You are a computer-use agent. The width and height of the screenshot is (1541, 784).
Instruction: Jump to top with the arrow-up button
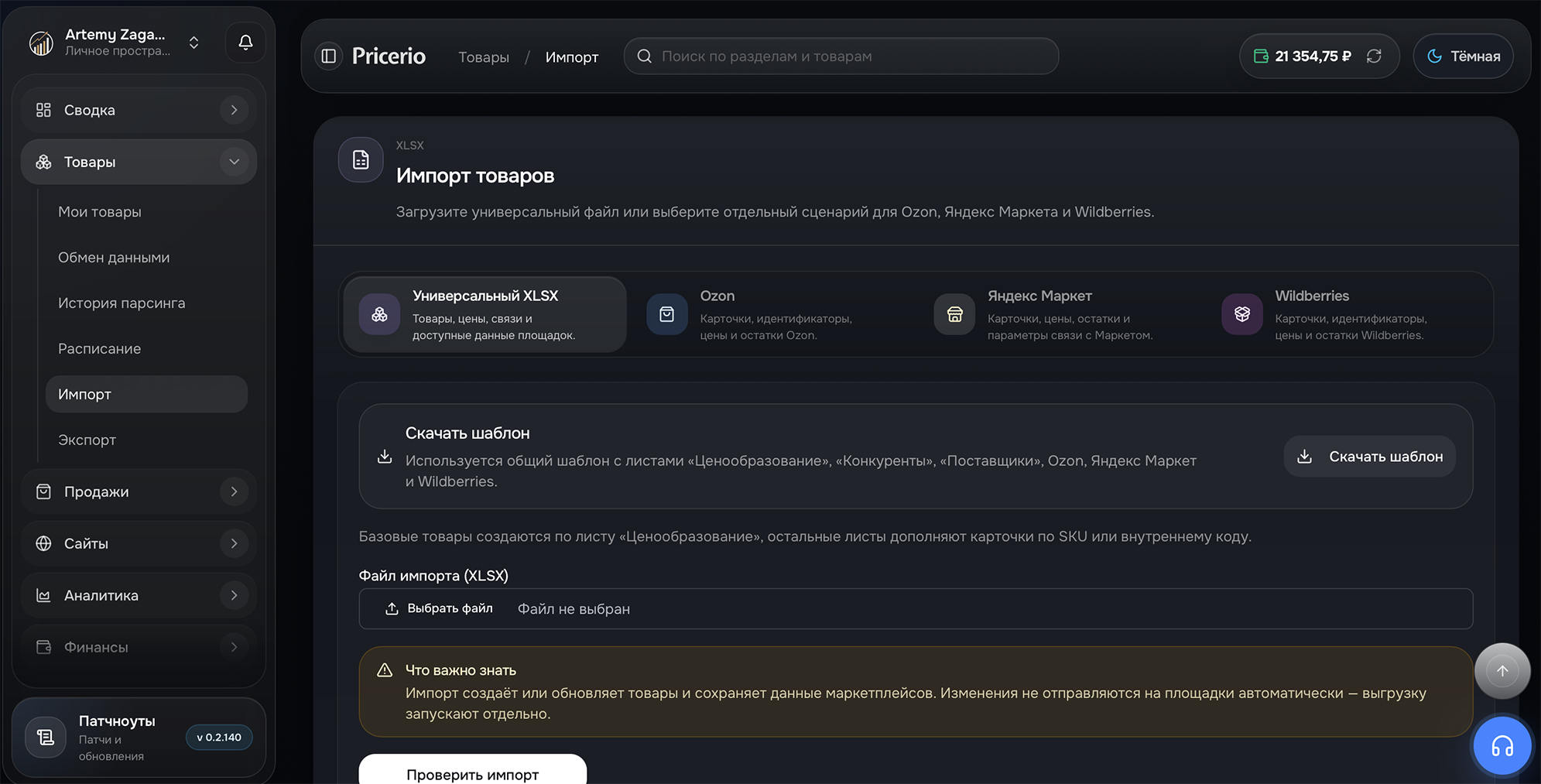(1502, 671)
